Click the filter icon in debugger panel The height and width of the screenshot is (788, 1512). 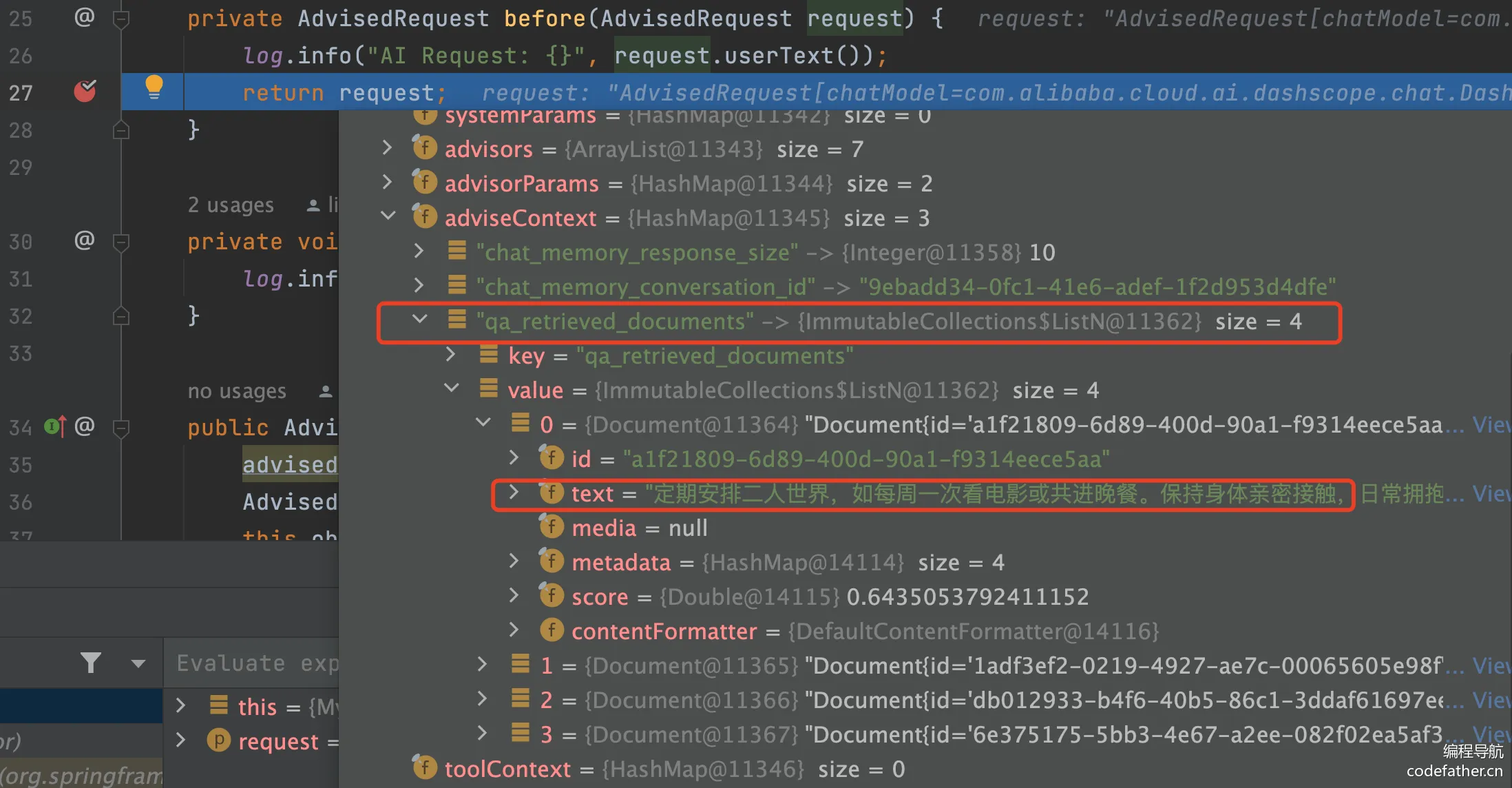pos(91,663)
